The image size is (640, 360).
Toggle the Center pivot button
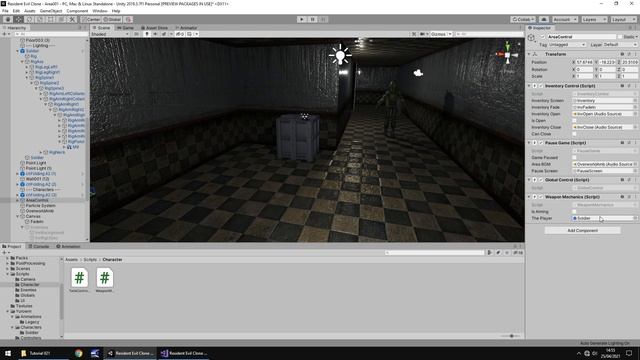pos(91,19)
